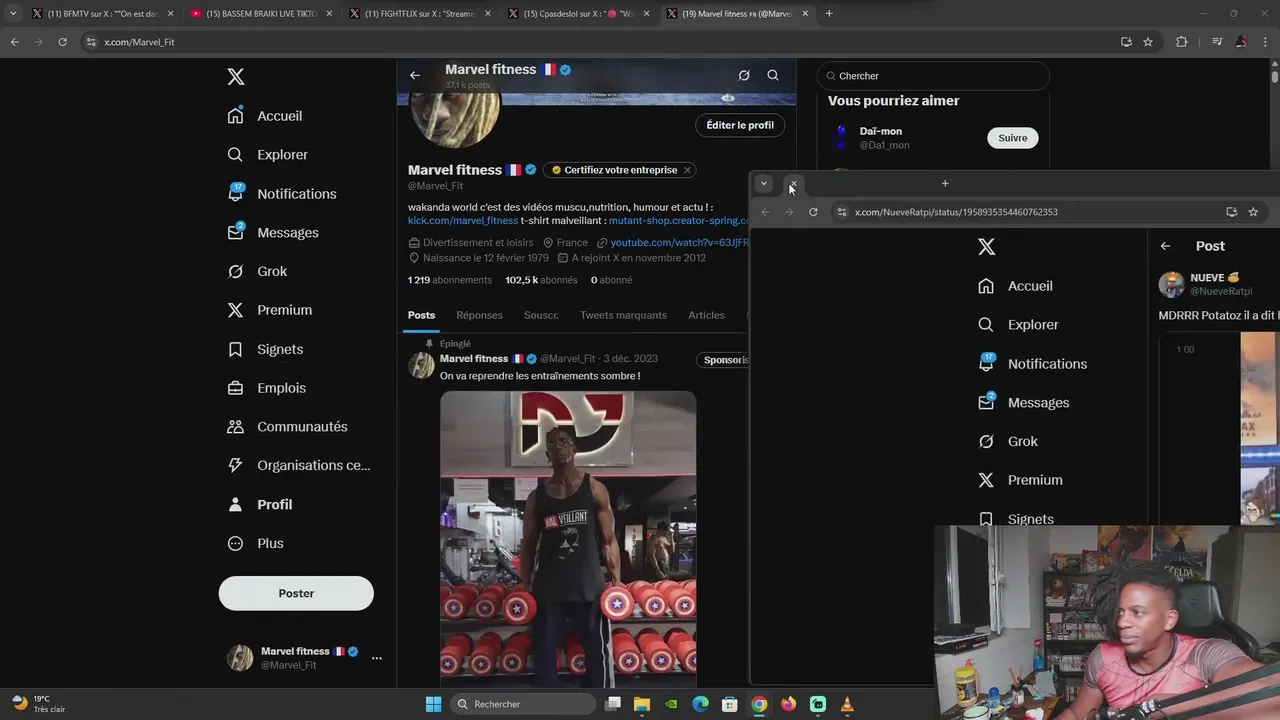Open the kick.com/marvel_fitness link
Screen dimensions: 1280x720
point(463,220)
